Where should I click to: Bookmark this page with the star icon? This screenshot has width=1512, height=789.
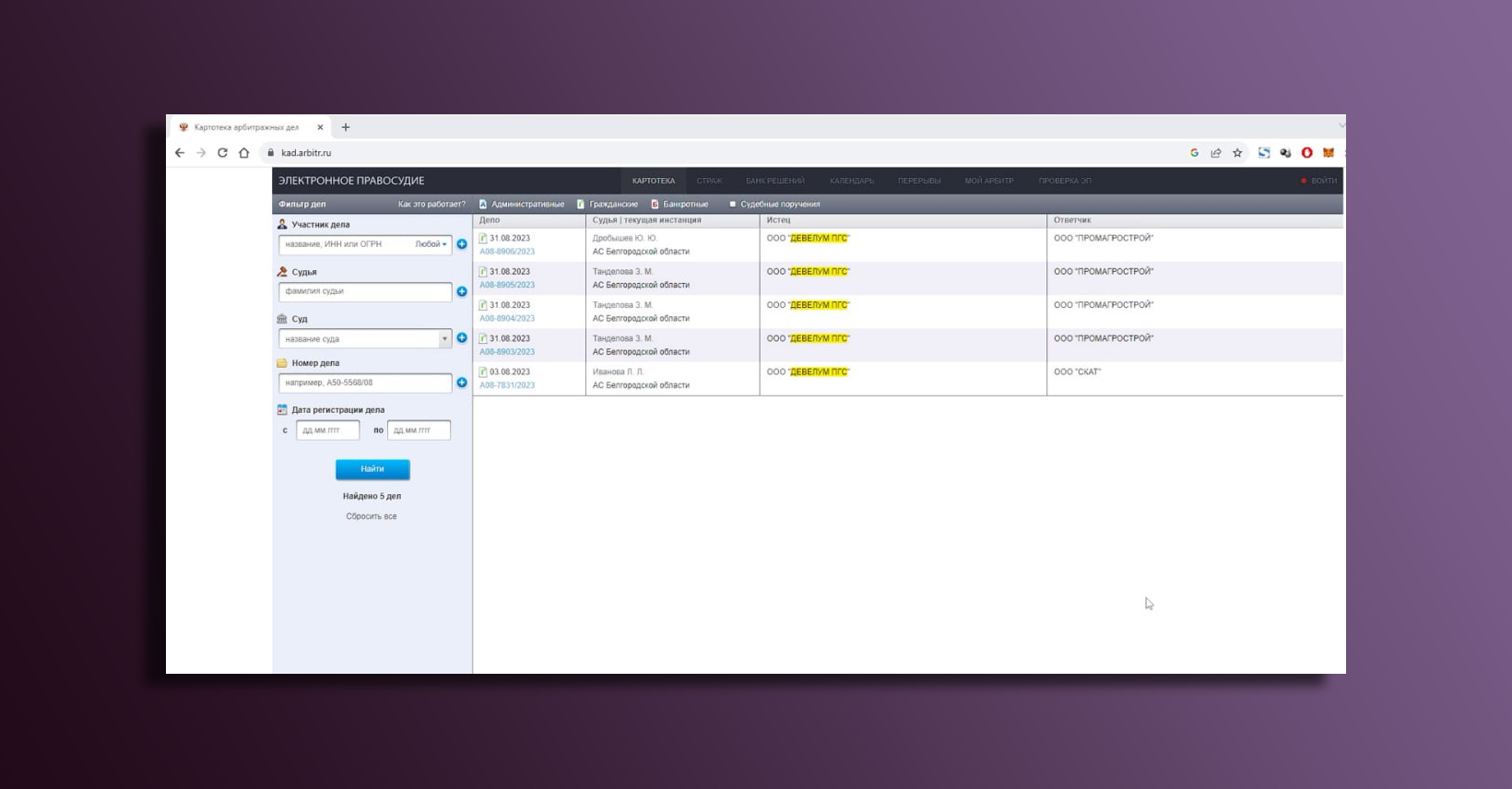pyautogui.click(x=1237, y=153)
